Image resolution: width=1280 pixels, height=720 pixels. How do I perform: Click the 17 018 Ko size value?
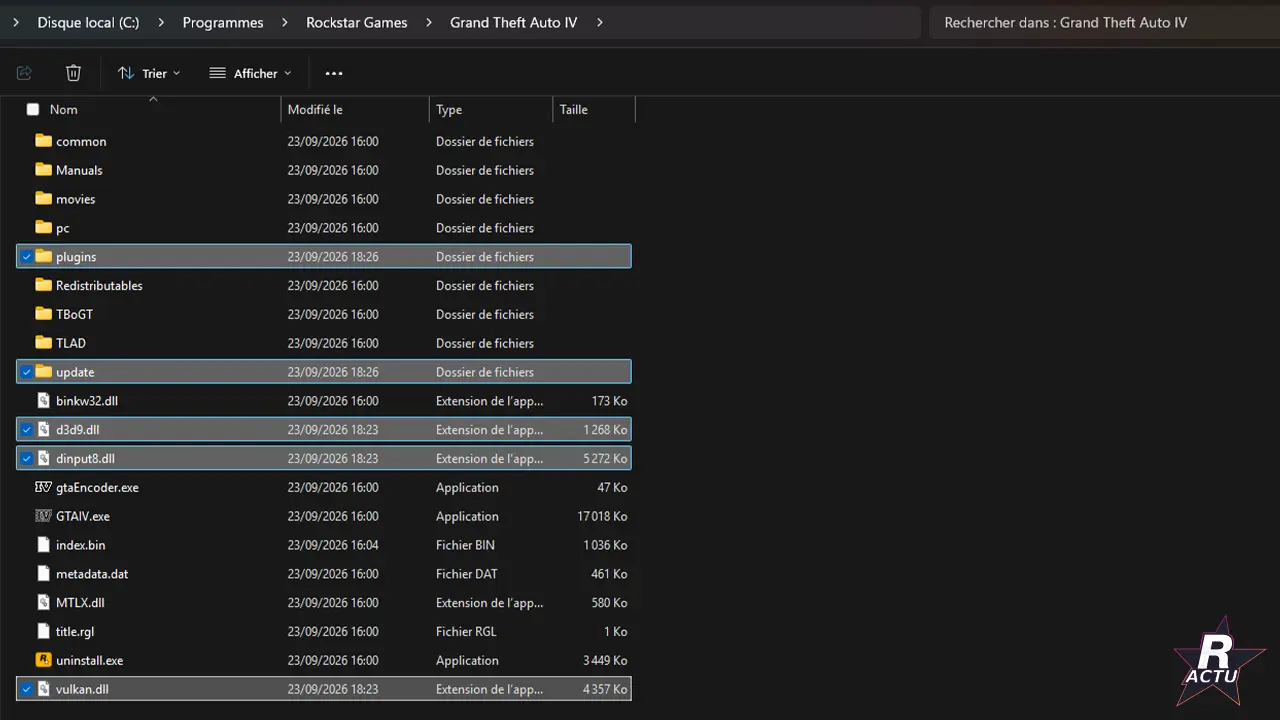[602, 517]
